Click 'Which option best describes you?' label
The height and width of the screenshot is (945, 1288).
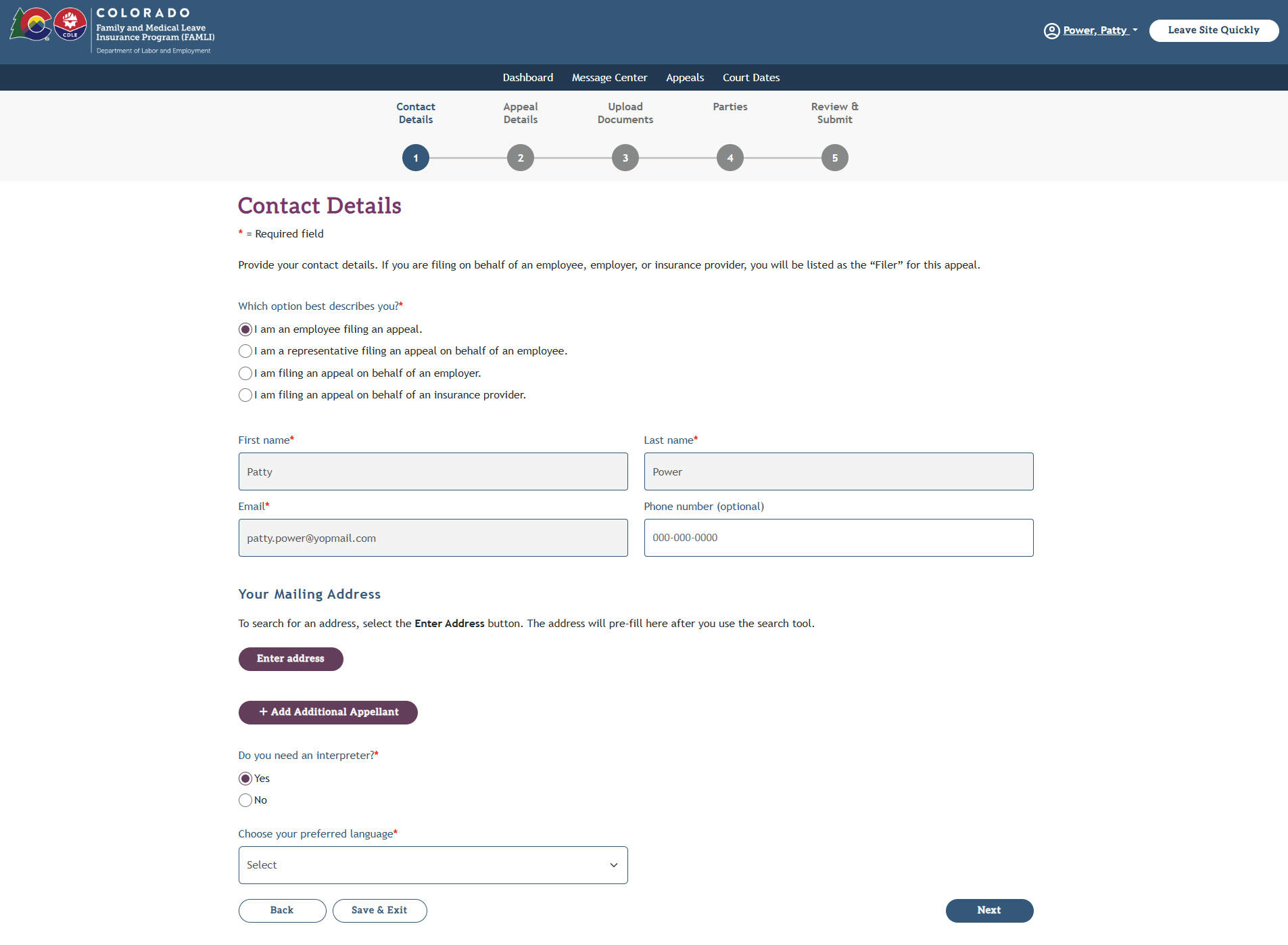pos(320,306)
